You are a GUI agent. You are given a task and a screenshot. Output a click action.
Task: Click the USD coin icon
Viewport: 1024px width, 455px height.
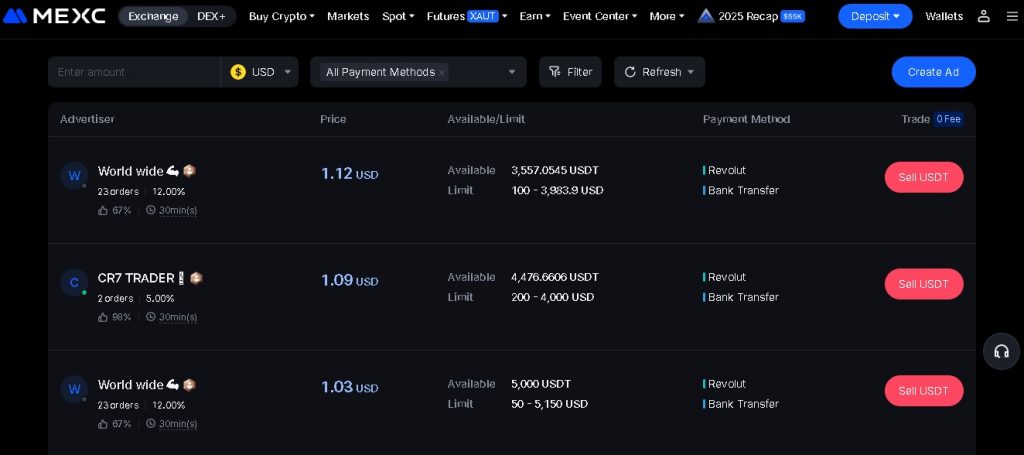point(238,72)
